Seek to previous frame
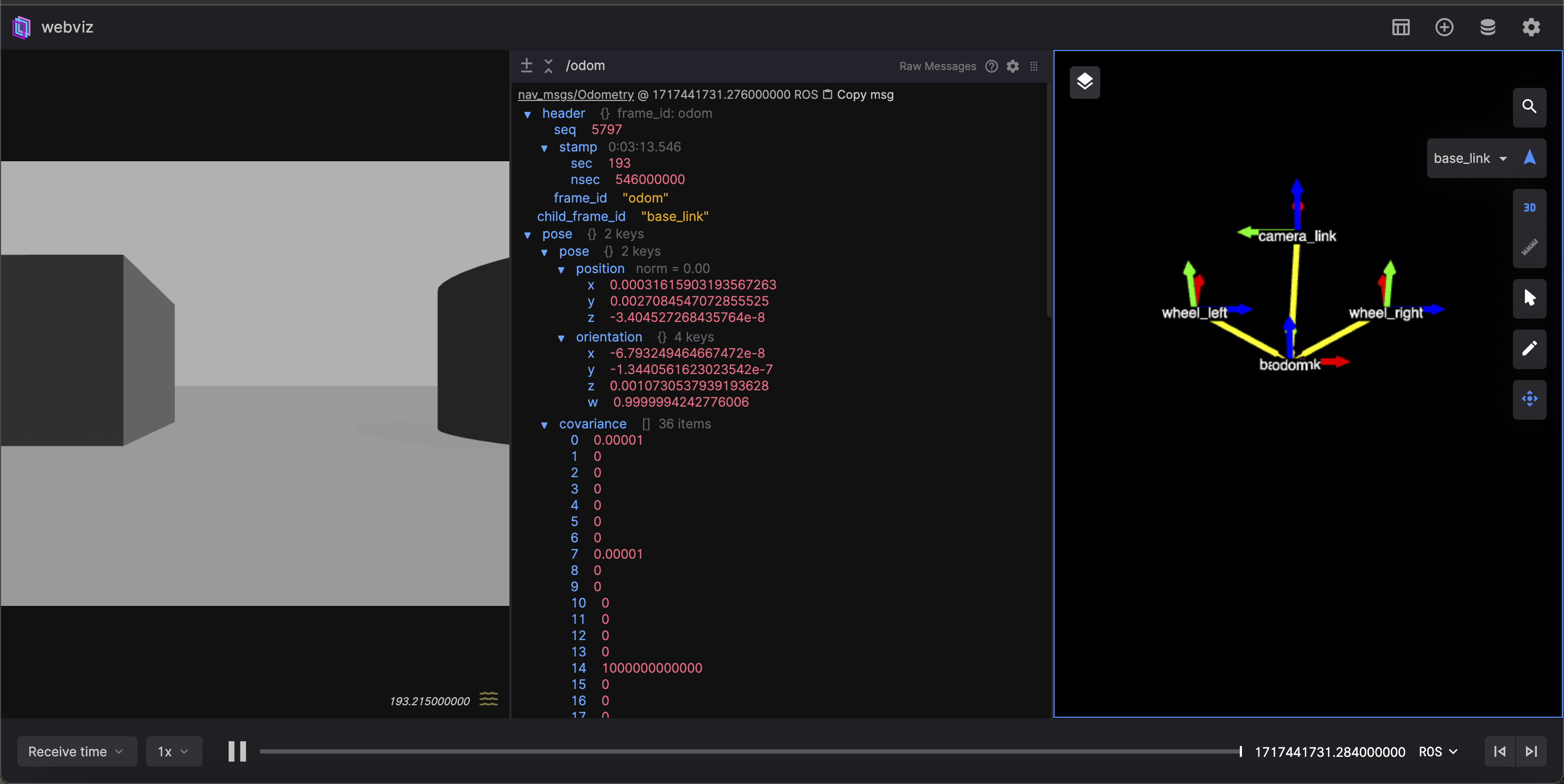Screen dimensions: 1564x784 [1499, 751]
